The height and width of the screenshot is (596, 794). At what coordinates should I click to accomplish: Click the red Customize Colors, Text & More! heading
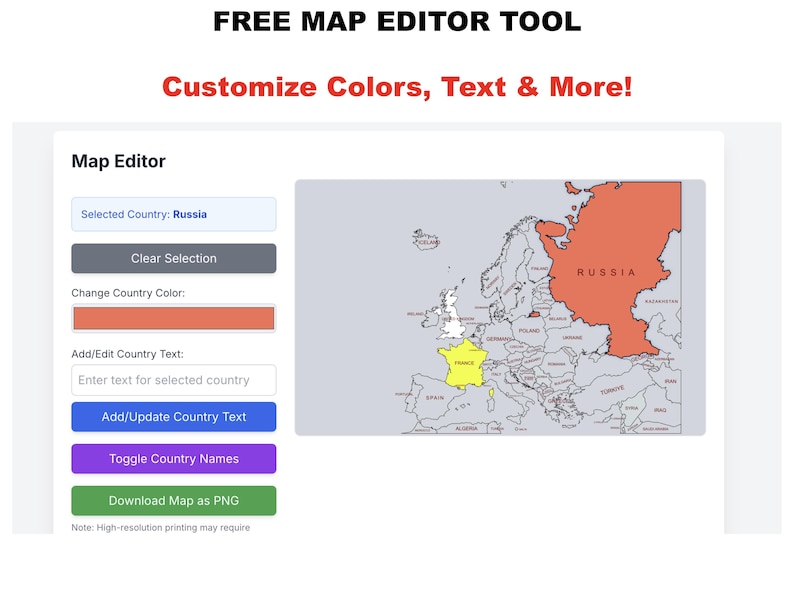click(397, 87)
